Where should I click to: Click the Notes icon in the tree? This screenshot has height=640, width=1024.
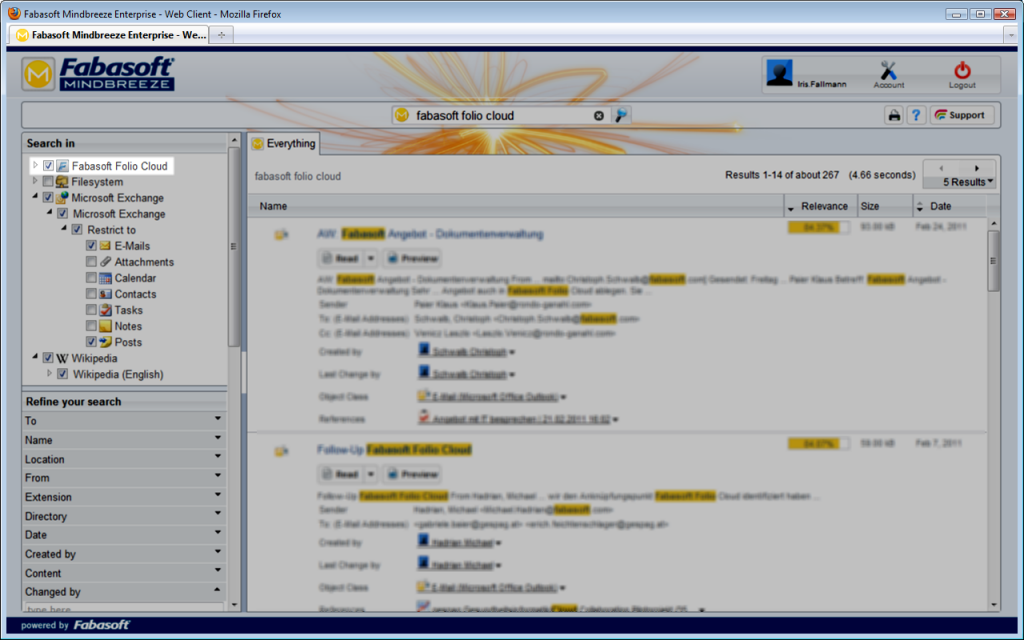coord(105,326)
